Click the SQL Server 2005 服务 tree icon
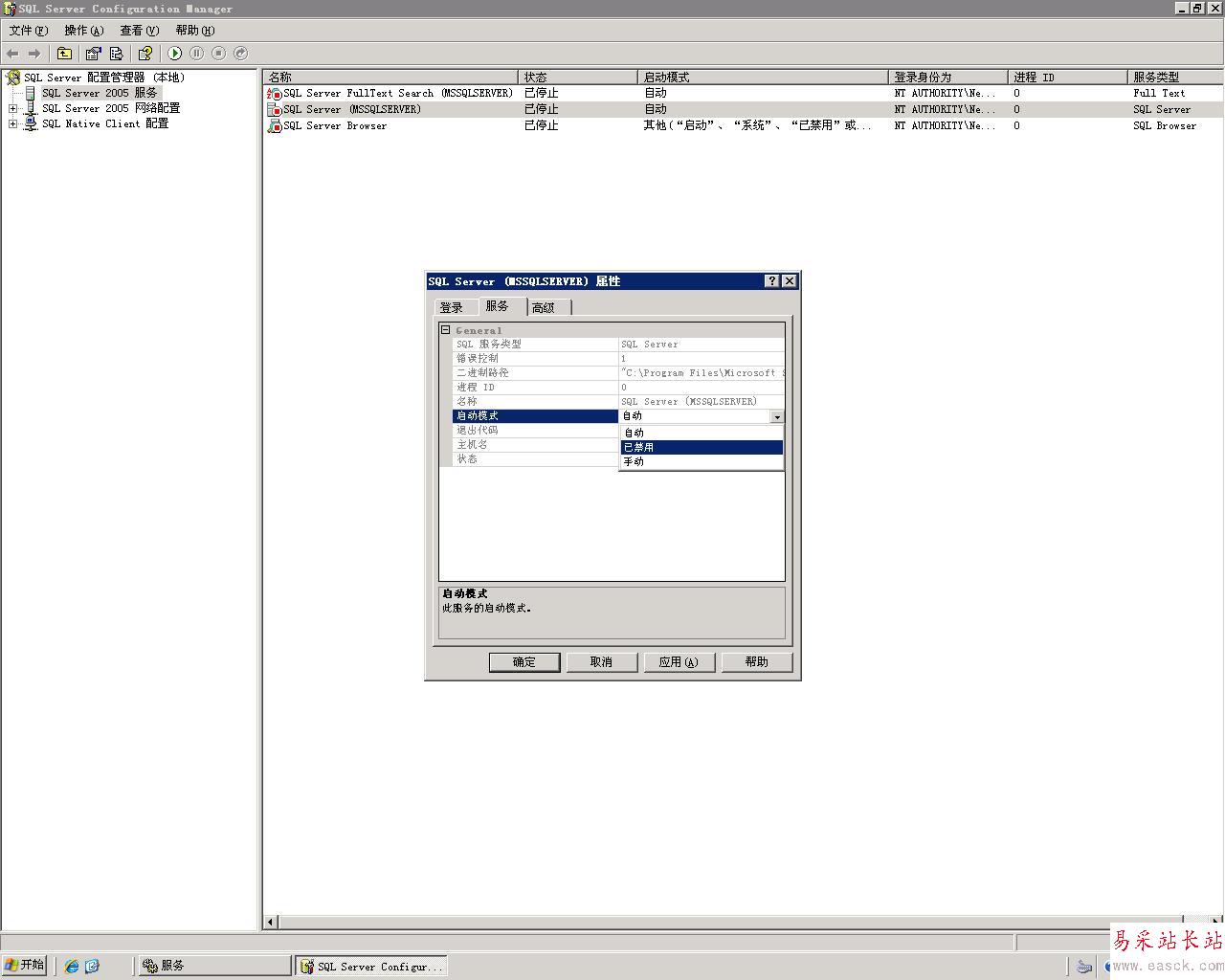 pyautogui.click(x=31, y=93)
